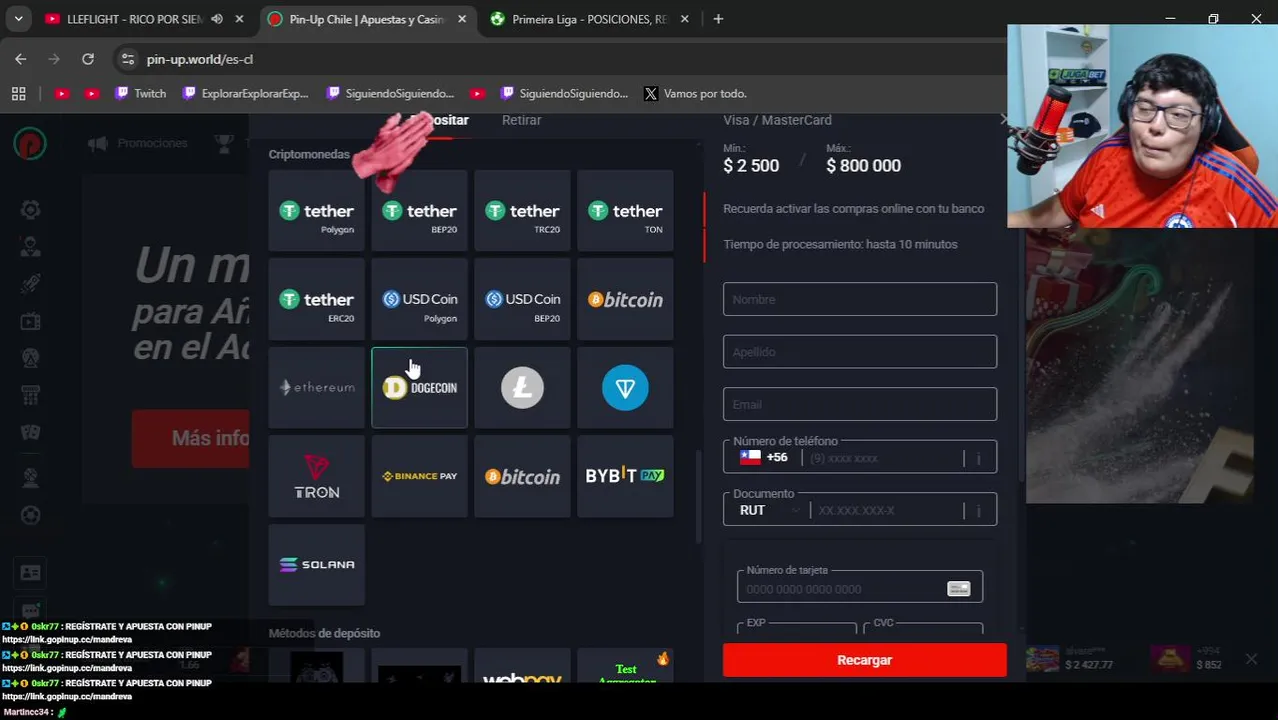Close the Primeira Liga browser tab

coord(683,19)
